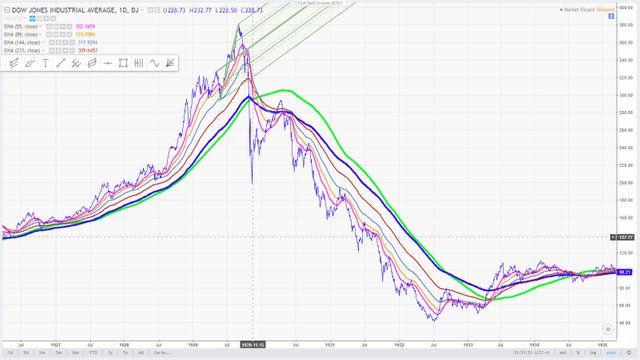Screen dimensions: 640x360
Task: Set time range to 1y
Action: 110,353
